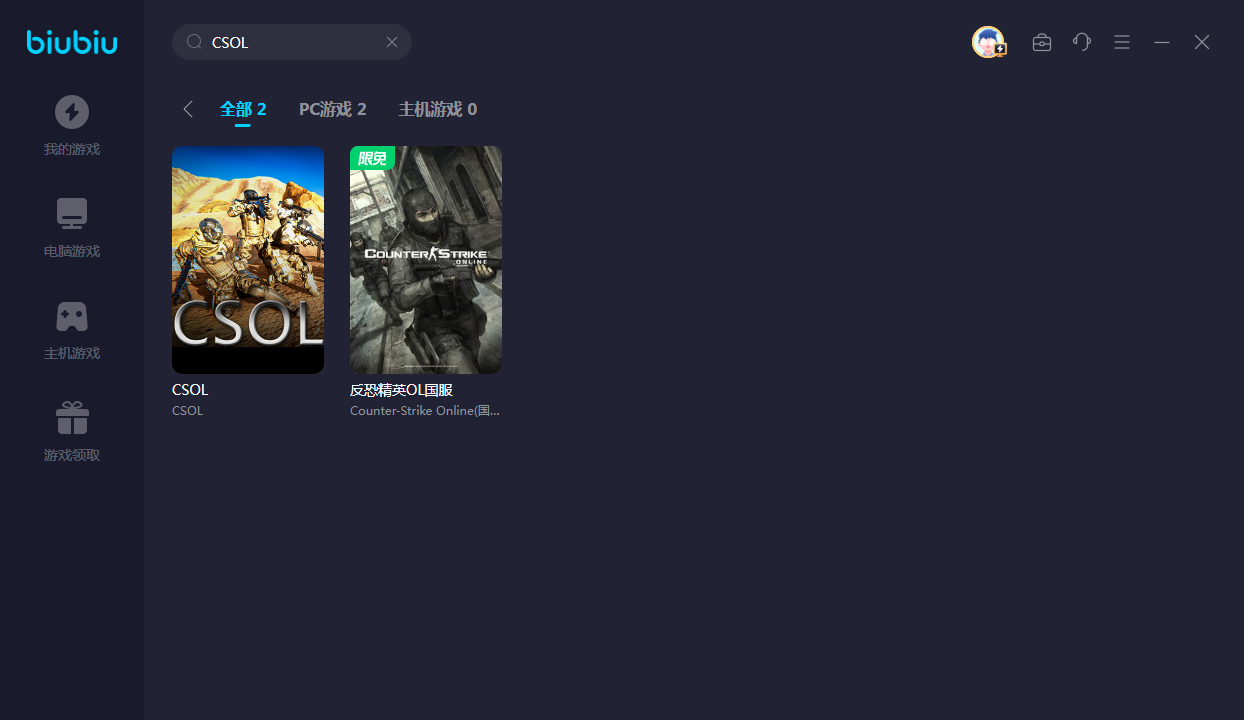The image size is (1244, 720).
Task: Open the user avatar profile
Action: pos(988,42)
